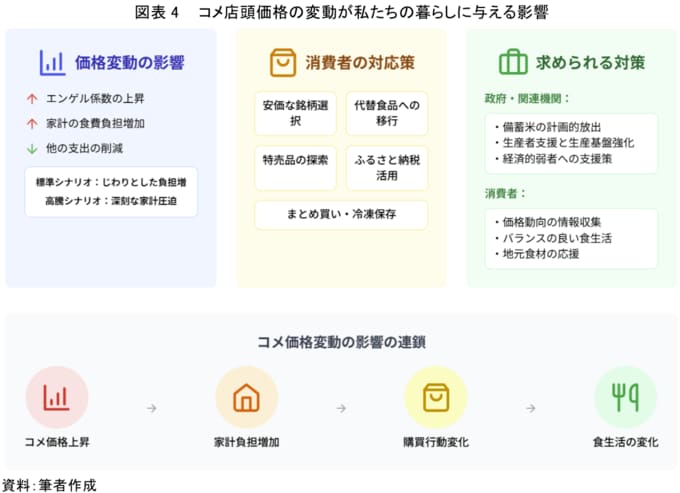Click the green fork and knife icon
680x493 pixels.
(625, 397)
